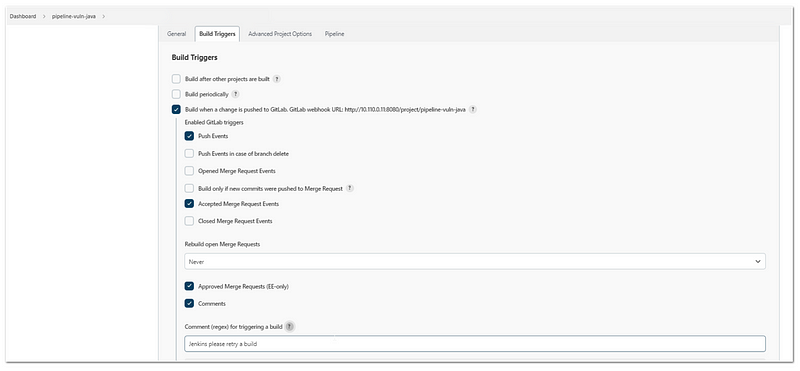Open help for Comment regex field
The height and width of the screenshot is (371, 800).
[x=289, y=327]
